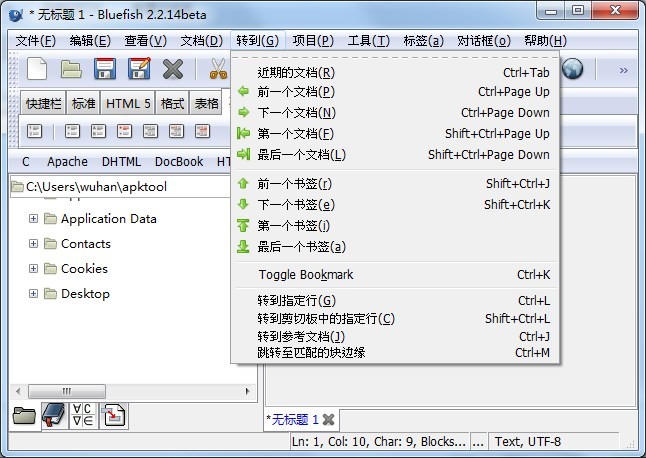Select 第一个文档(F) menu entry
Viewport: 646px width, 458px height.
[x=395, y=133]
